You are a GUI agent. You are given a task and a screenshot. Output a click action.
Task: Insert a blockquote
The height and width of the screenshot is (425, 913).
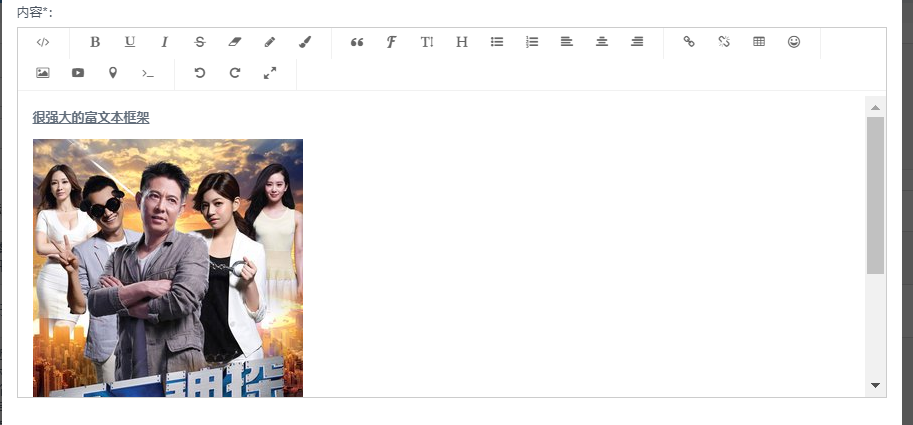pos(357,42)
